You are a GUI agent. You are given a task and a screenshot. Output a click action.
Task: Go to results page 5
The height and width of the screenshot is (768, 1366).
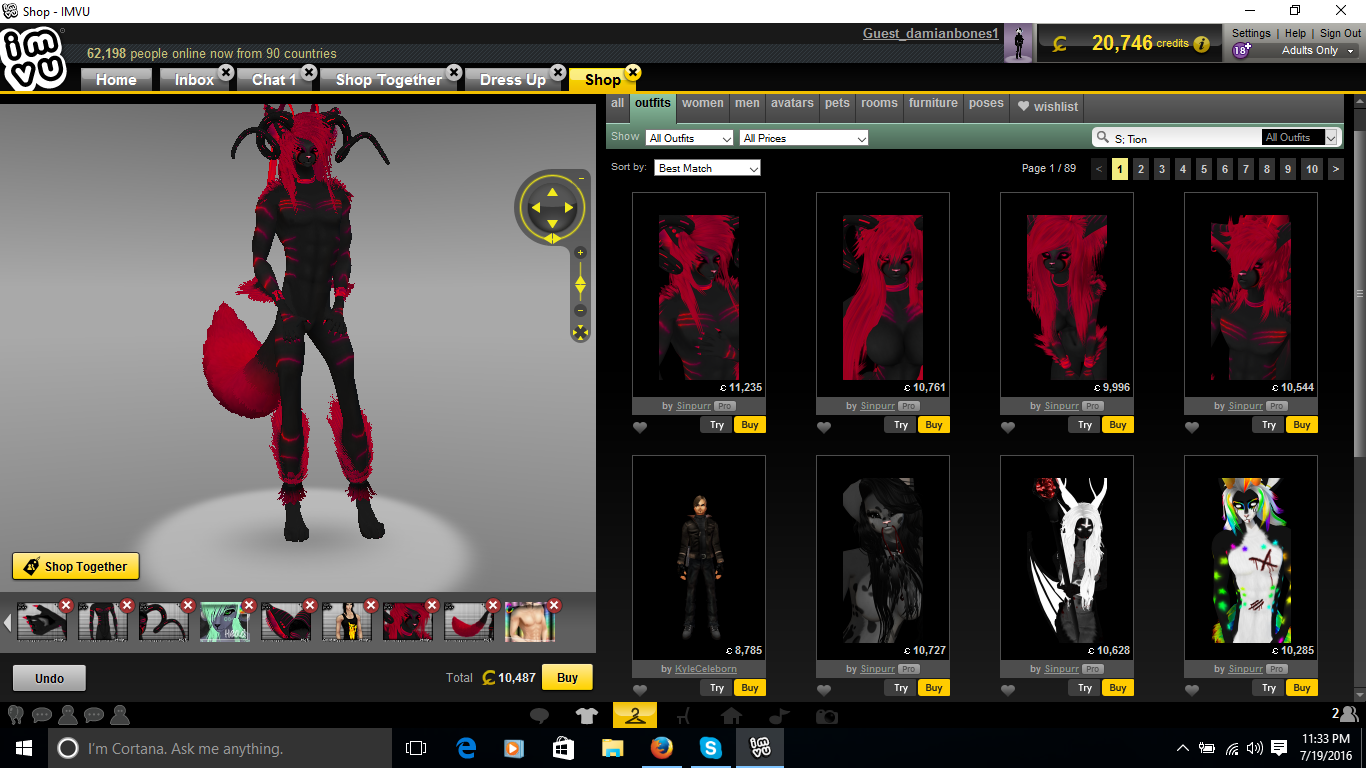tap(1204, 169)
